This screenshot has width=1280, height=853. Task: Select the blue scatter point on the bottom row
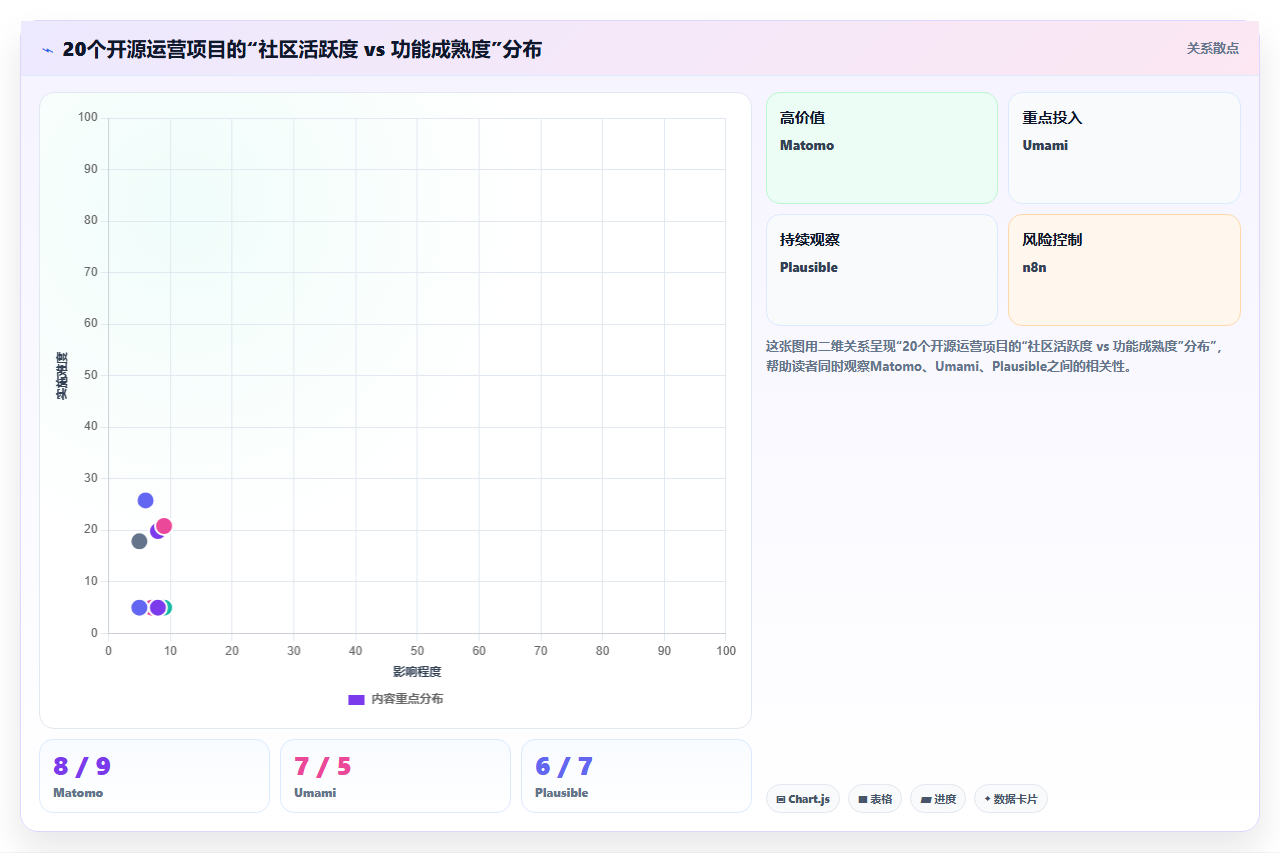point(139,608)
